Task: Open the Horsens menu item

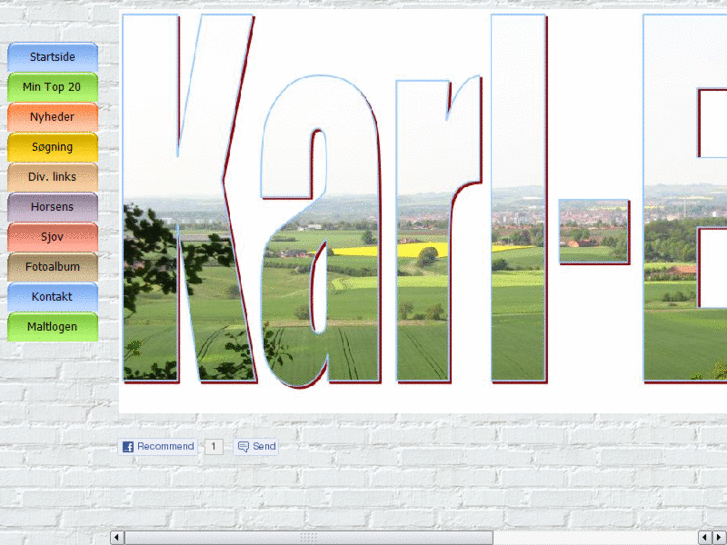Action: (52, 207)
